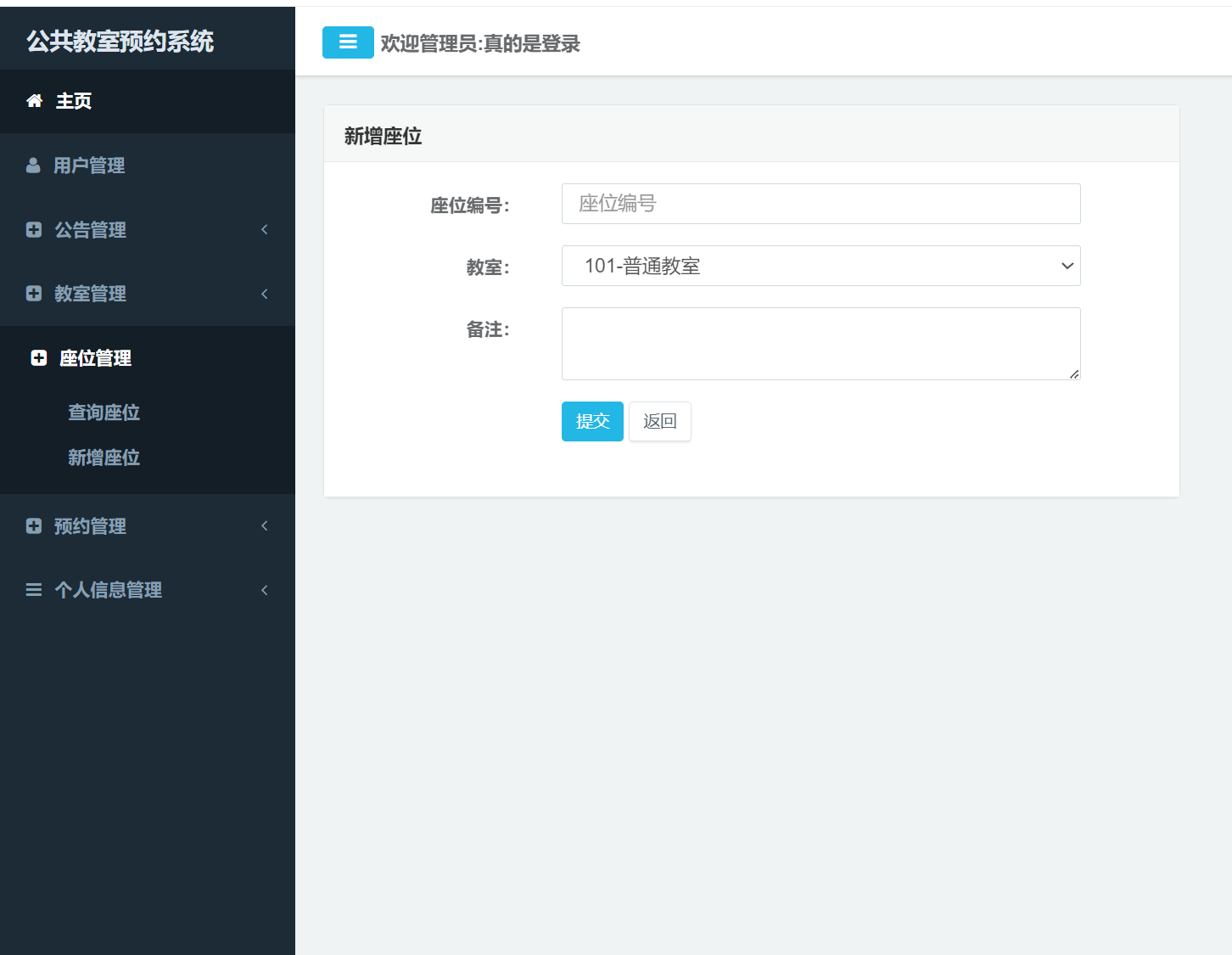Open the 个人信息管理 menu label

tap(109, 590)
